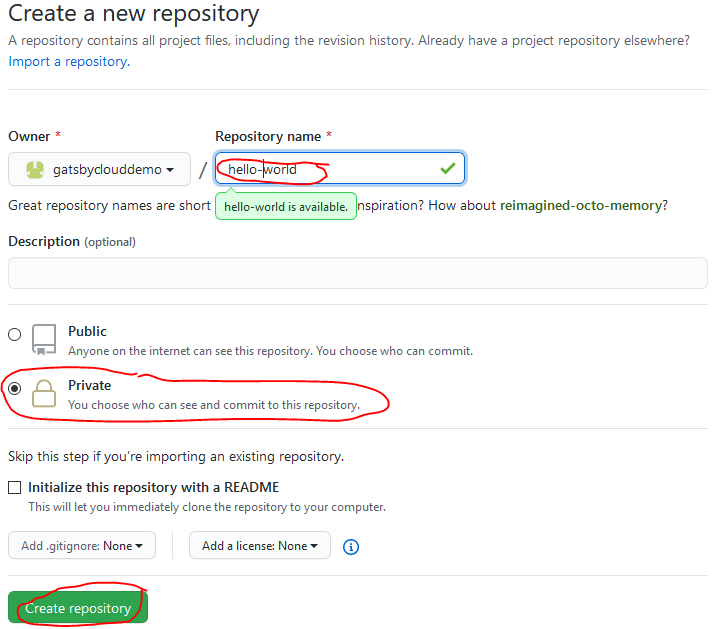Click the Private lock icon

(44, 393)
